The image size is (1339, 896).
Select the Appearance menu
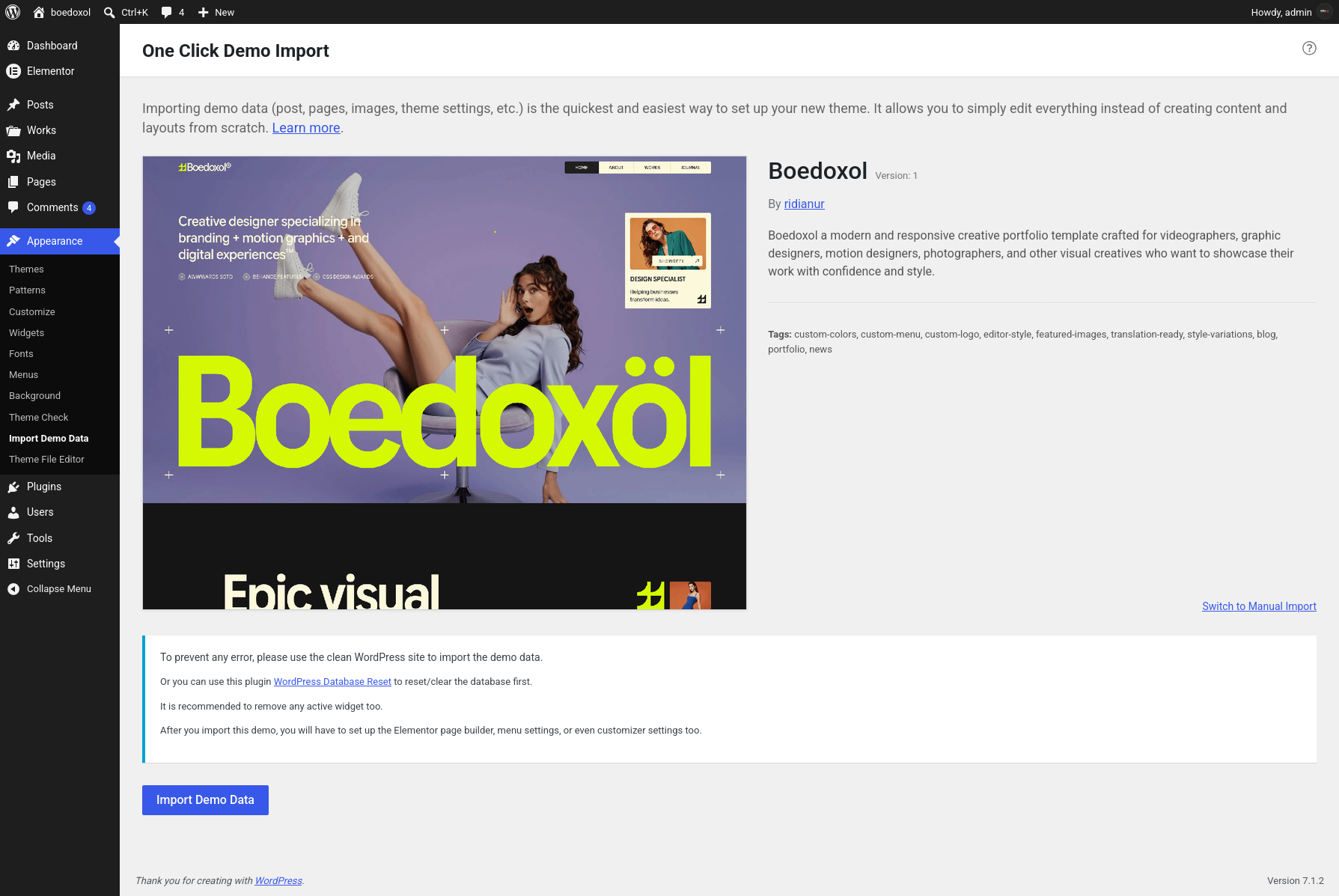(60, 241)
